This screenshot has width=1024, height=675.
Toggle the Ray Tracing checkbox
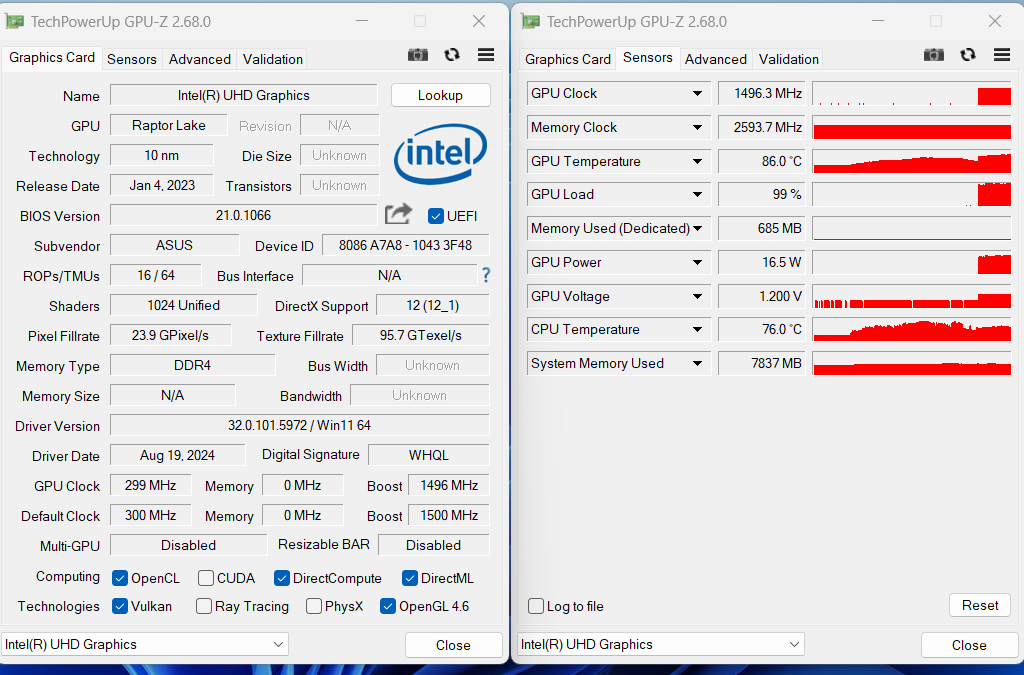tap(204, 606)
